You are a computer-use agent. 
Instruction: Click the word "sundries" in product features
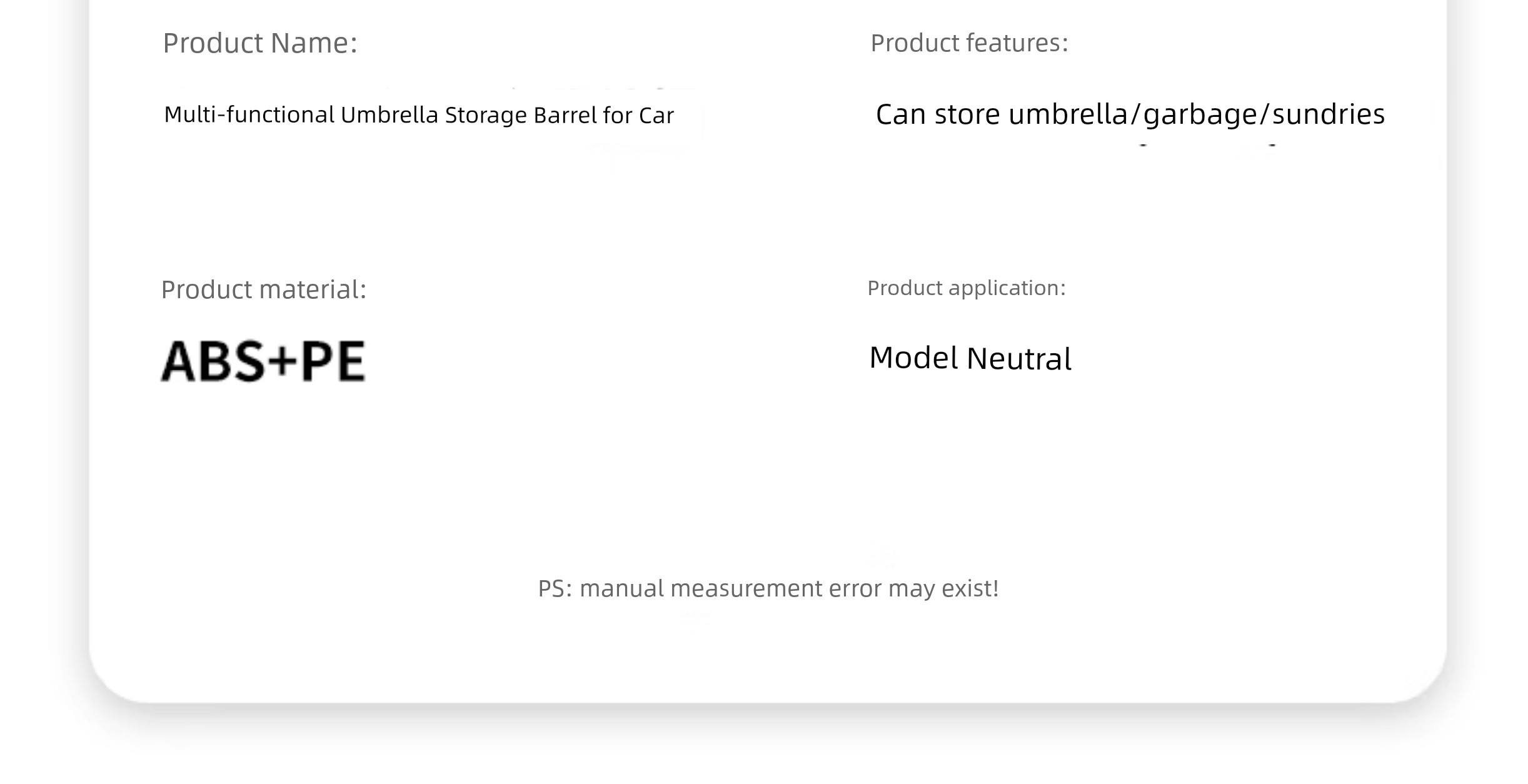click(x=1329, y=114)
